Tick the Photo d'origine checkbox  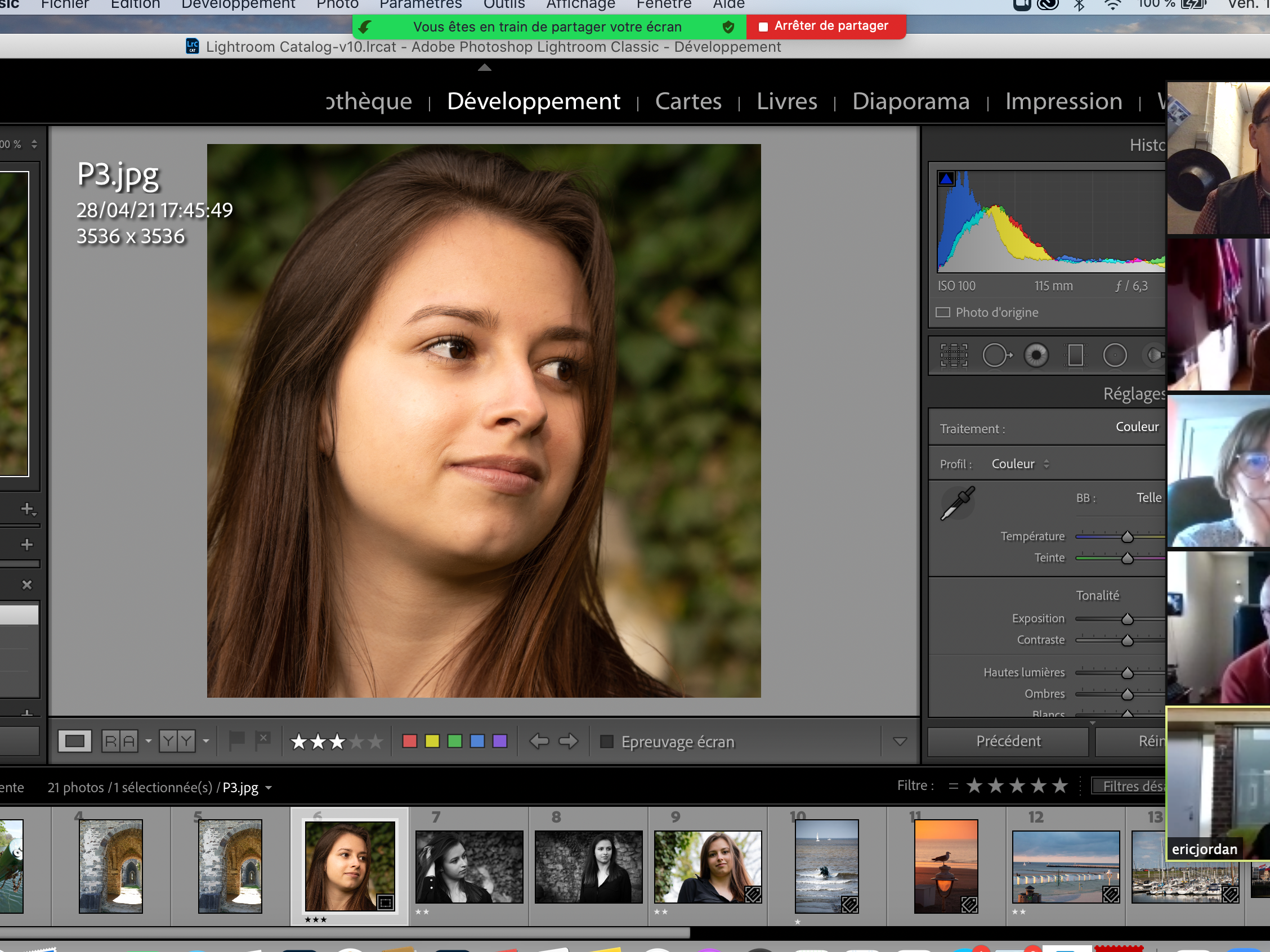(x=943, y=313)
